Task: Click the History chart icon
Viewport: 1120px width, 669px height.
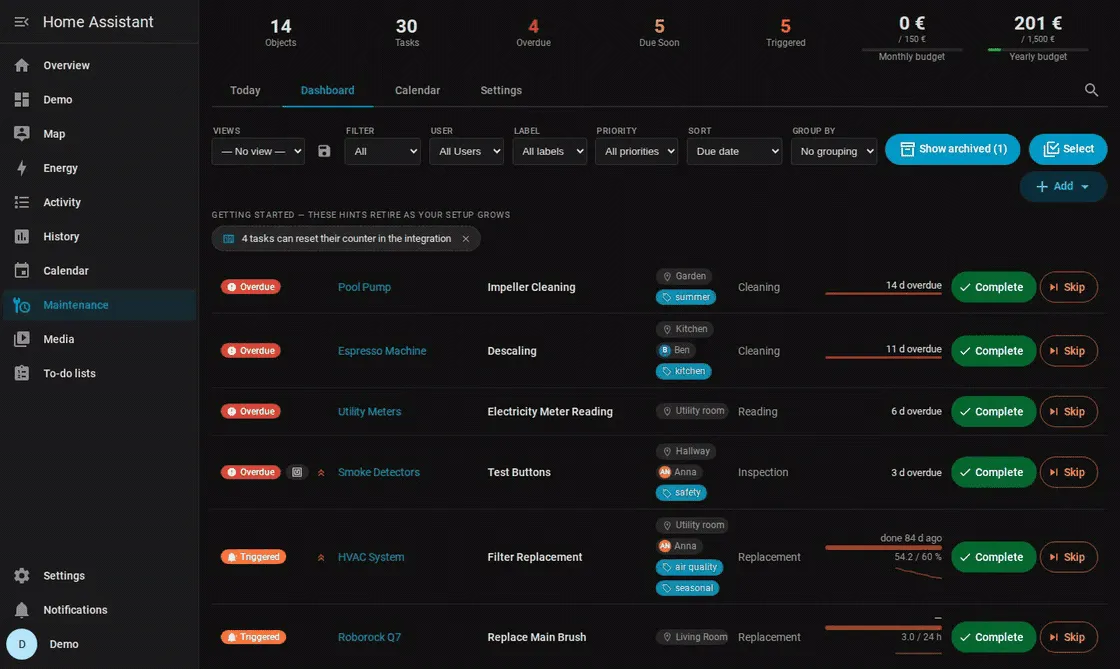Action: tap(21, 237)
